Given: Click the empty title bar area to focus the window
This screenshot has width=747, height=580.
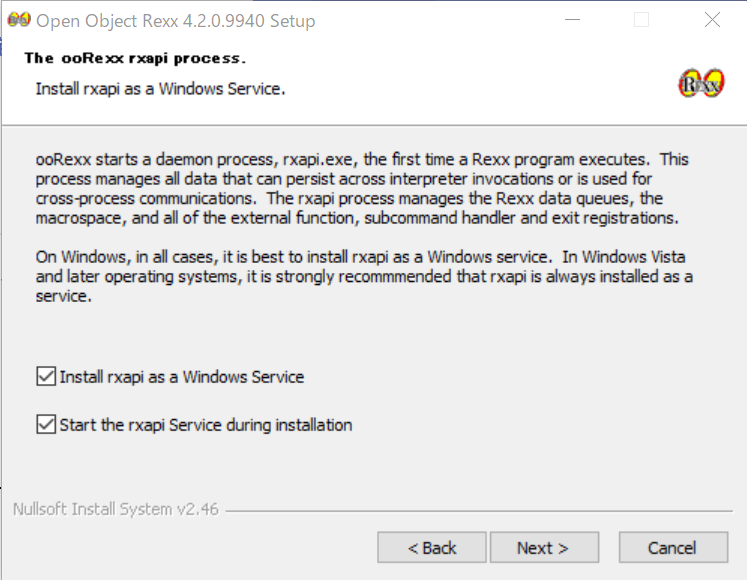Looking at the screenshot, I should (x=440, y=20).
